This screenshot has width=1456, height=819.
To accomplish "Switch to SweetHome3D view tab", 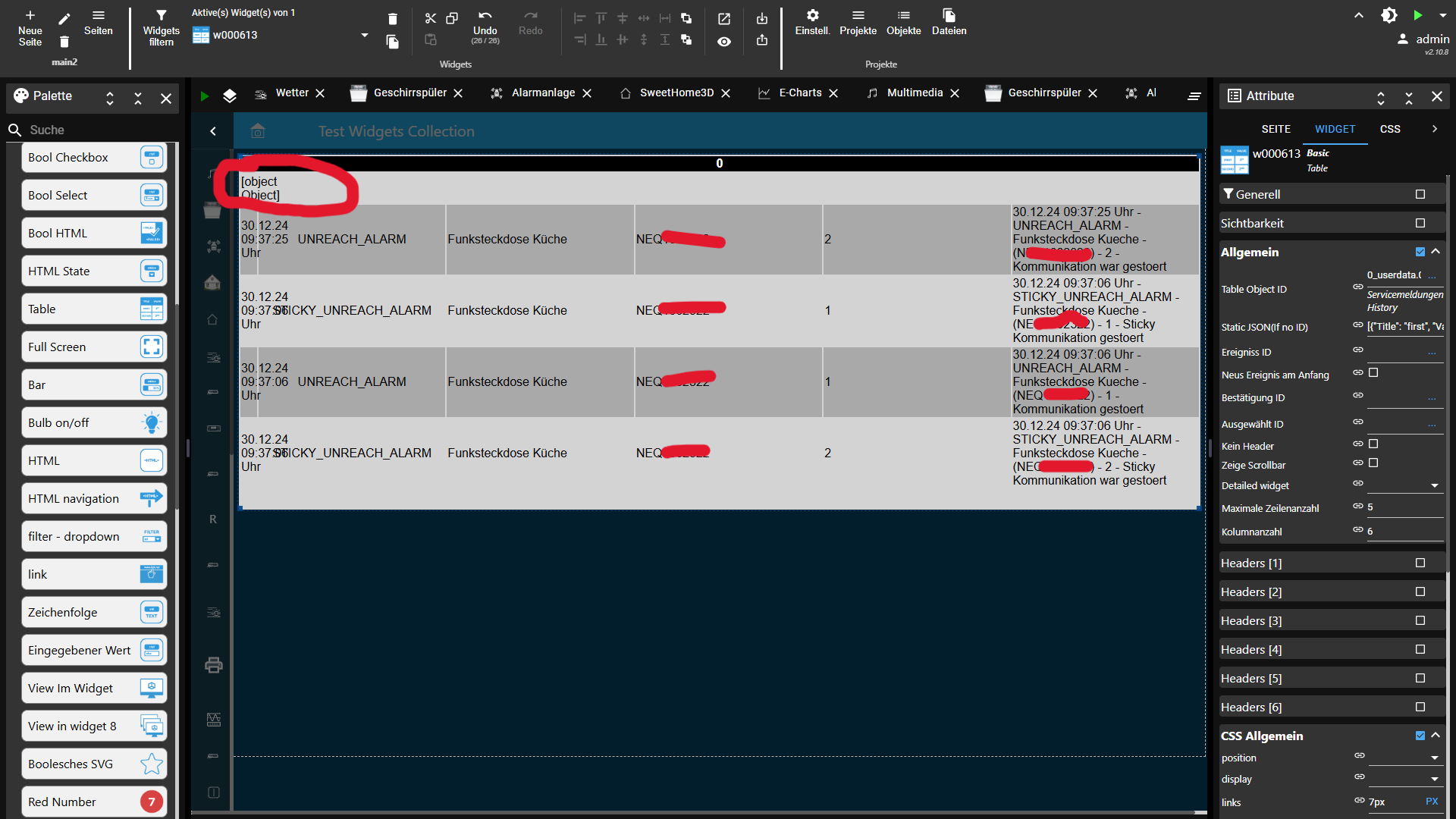I will pyautogui.click(x=676, y=93).
